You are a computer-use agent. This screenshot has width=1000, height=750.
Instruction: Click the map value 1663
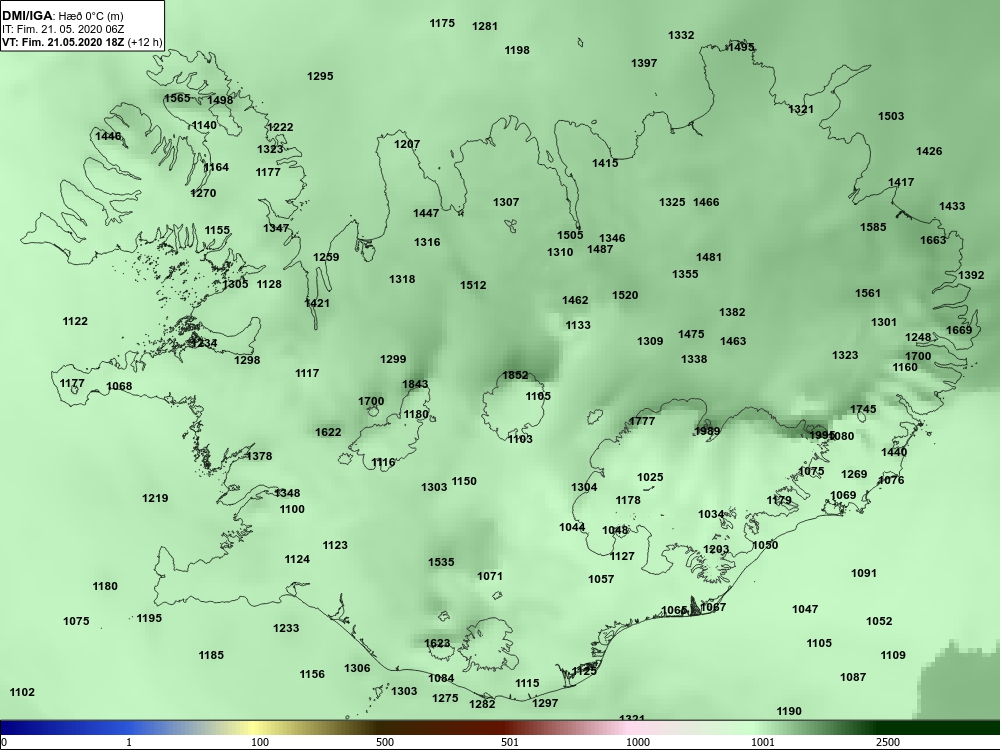(x=933, y=240)
